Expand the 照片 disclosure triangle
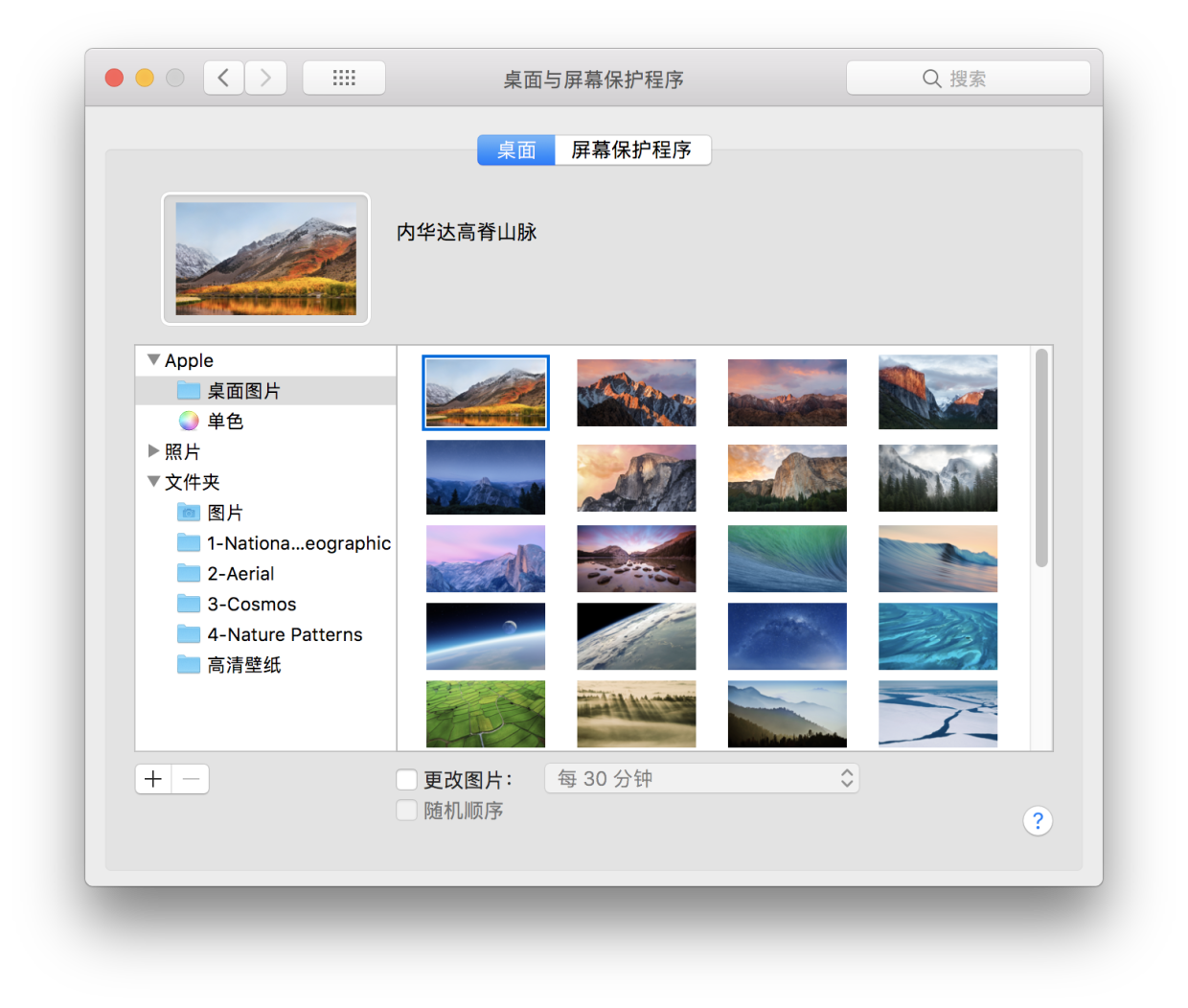Screen dimensions: 1188x1008 [153, 451]
